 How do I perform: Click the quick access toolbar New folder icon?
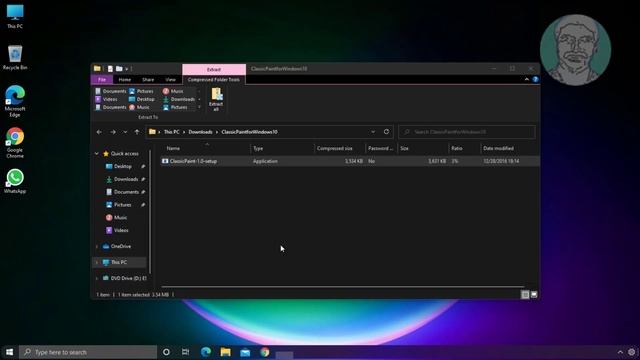pos(119,69)
